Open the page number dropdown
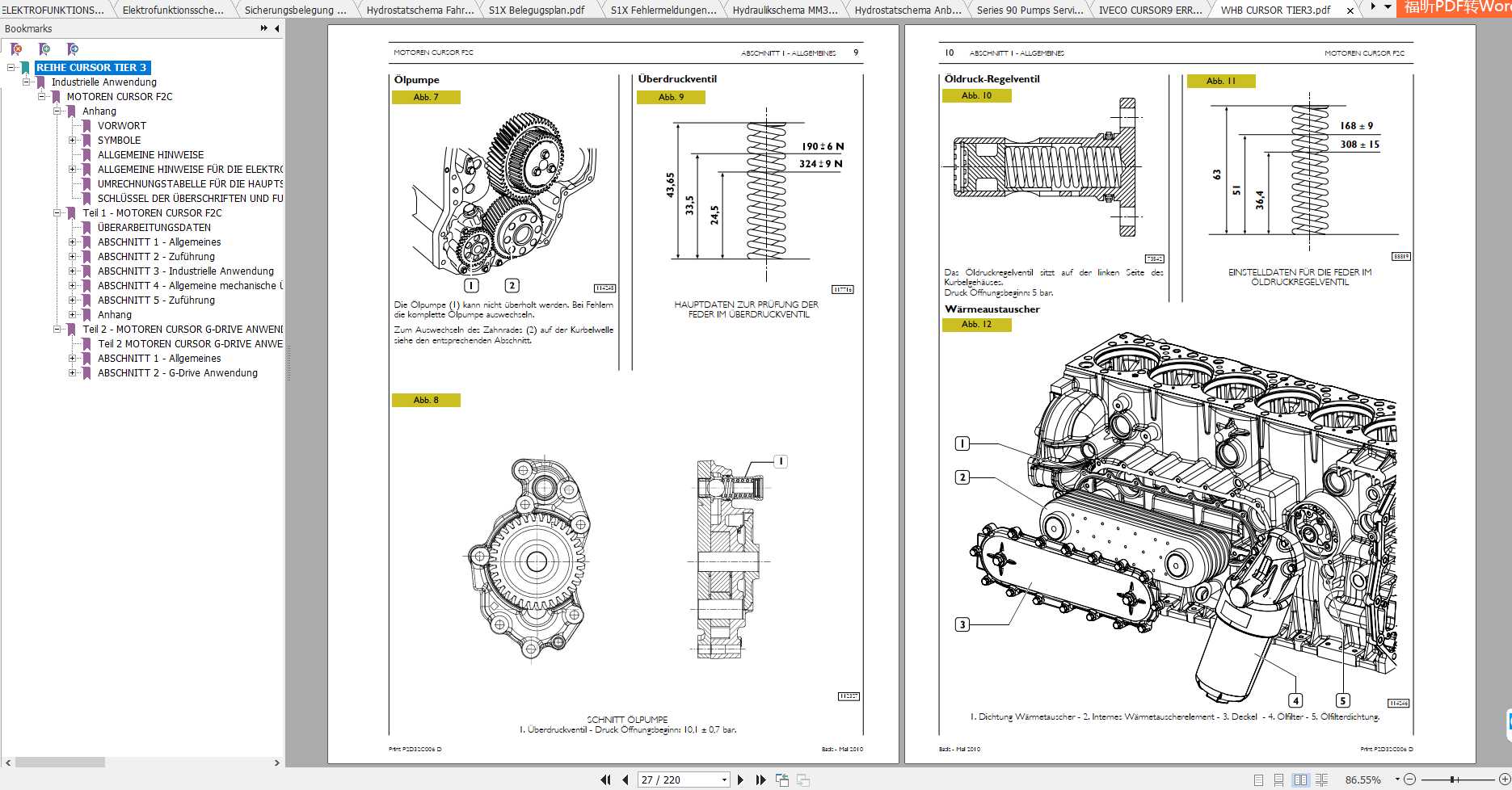The width and height of the screenshot is (1512, 790). [724, 779]
